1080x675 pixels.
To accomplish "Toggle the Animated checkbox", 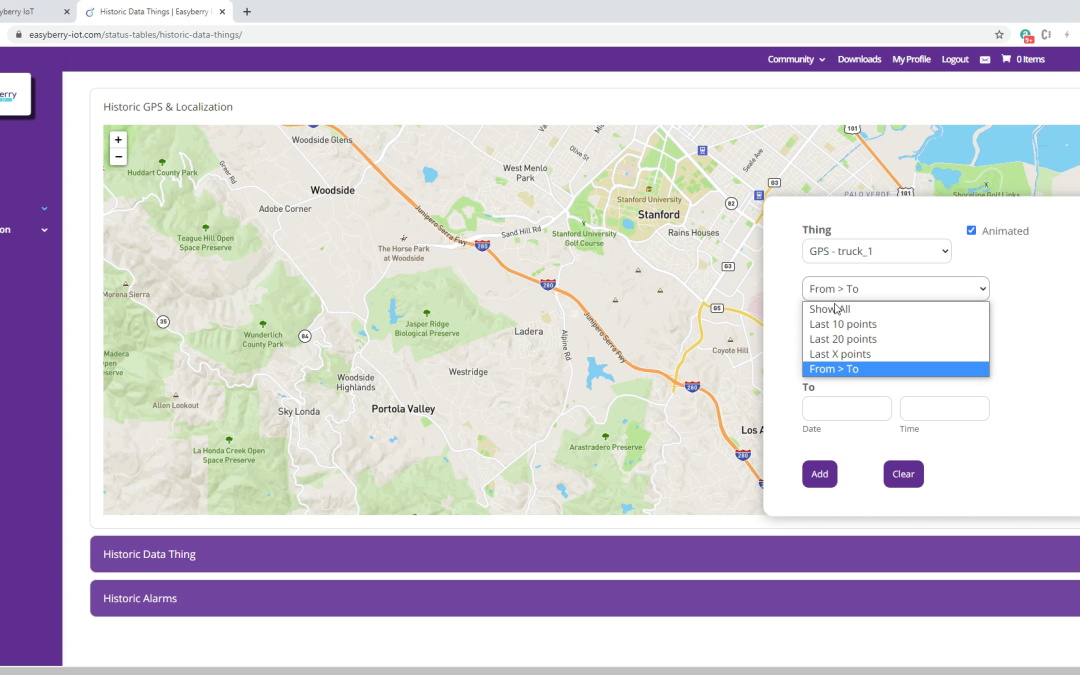I will point(971,231).
